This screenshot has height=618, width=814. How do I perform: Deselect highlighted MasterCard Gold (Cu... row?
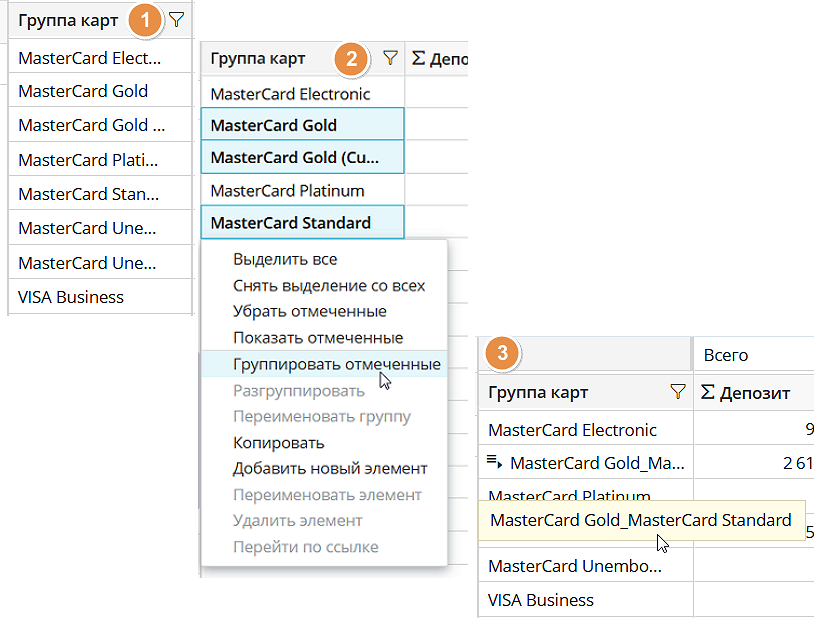coord(302,158)
